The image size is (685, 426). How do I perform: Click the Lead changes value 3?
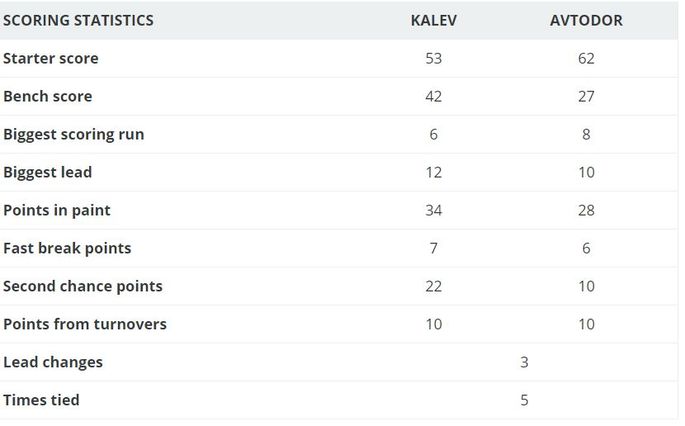524,362
